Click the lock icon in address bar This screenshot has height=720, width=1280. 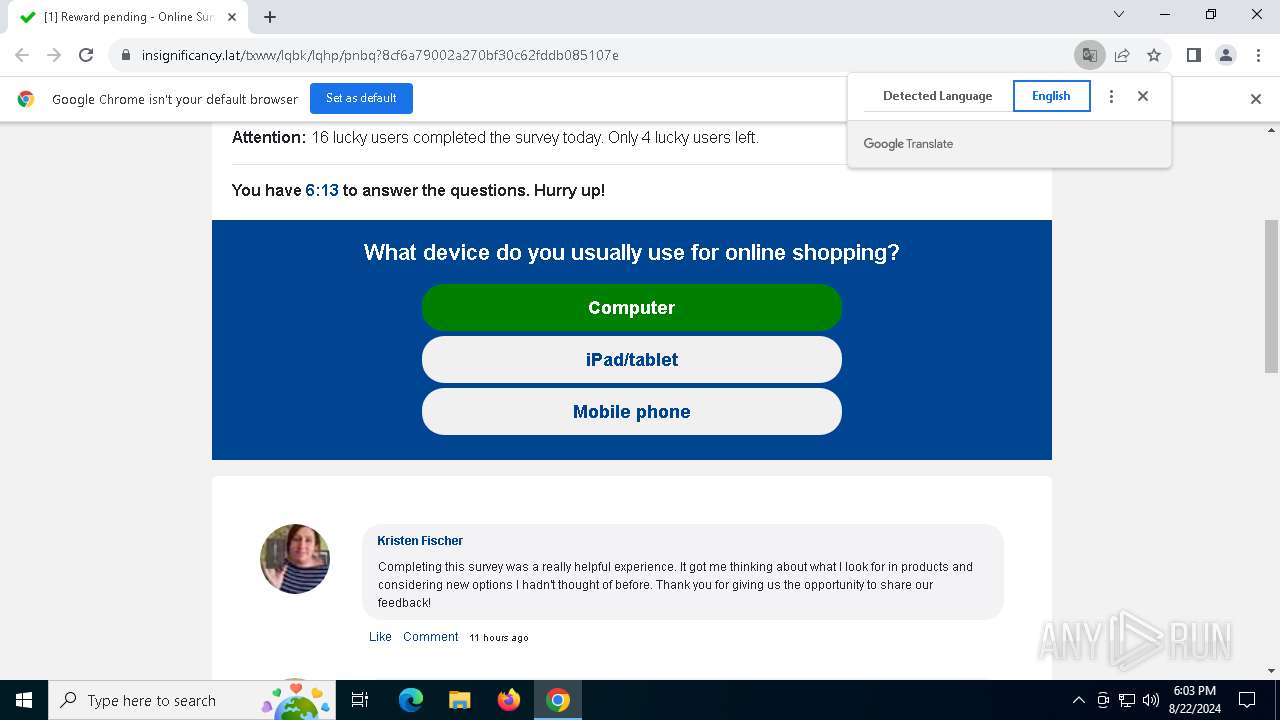pos(126,55)
